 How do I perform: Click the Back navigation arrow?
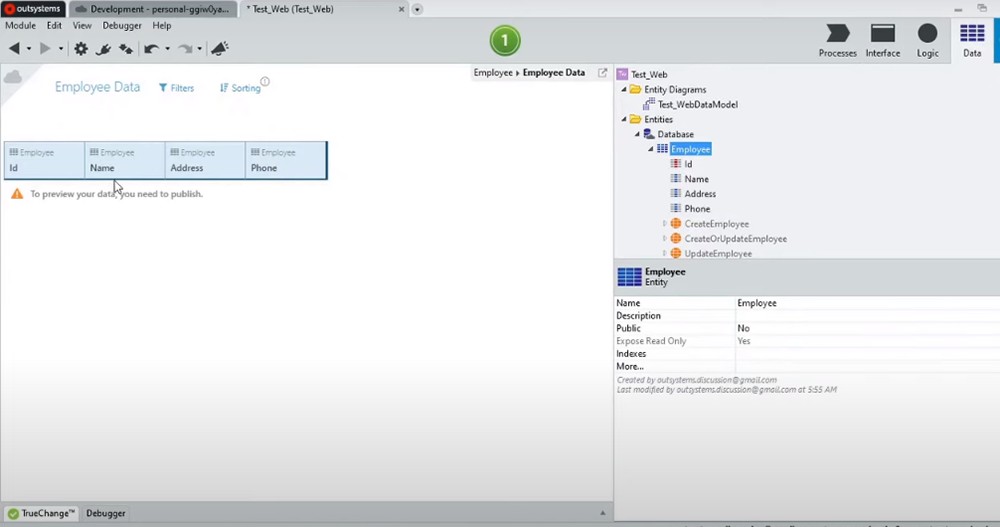pos(14,48)
